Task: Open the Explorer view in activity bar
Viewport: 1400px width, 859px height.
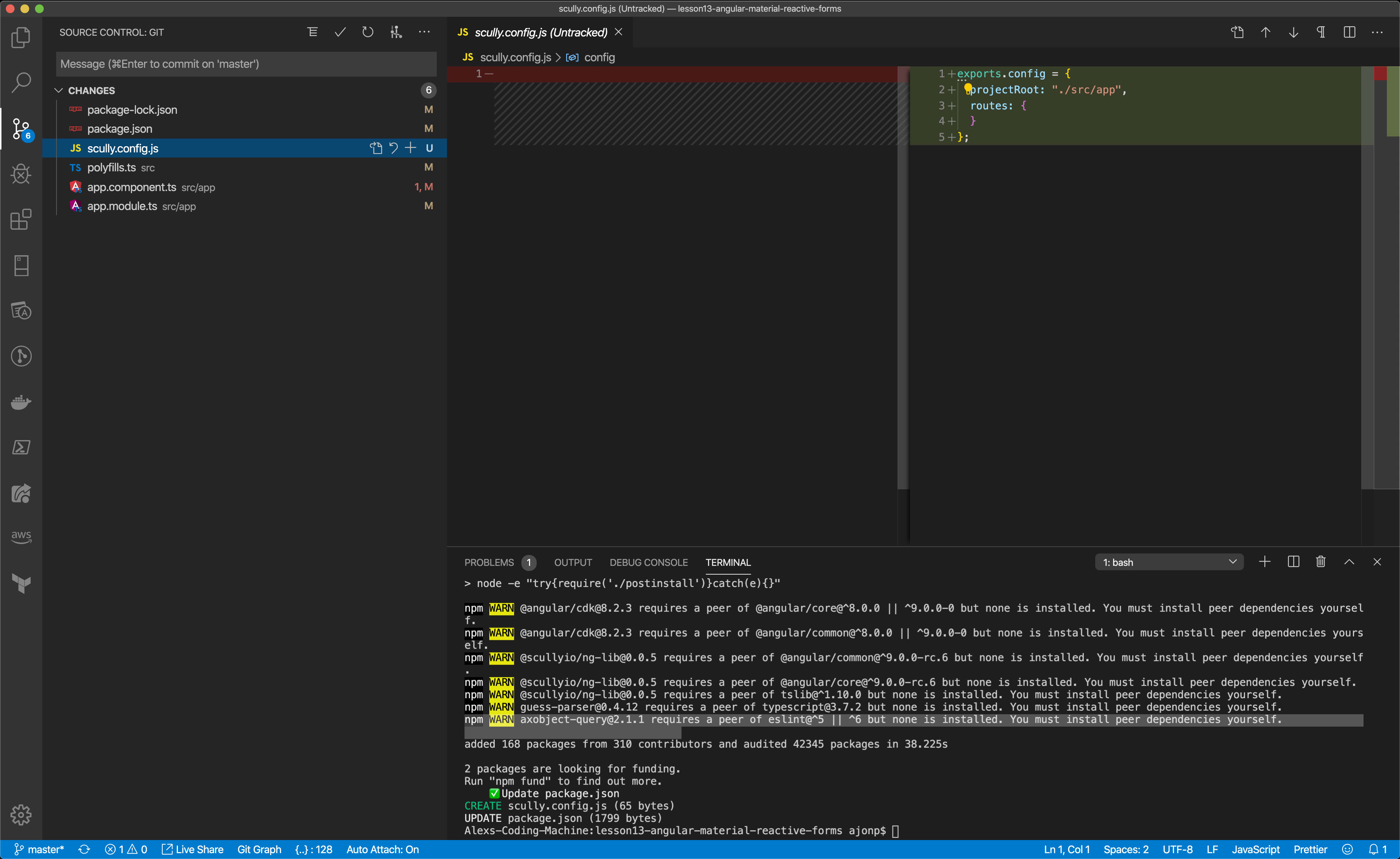Action: [x=21, y=38]
